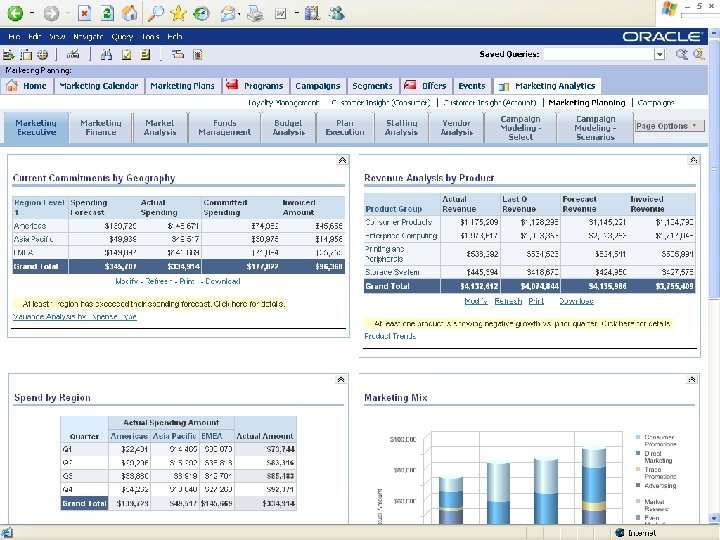Open the Budget Analysis tab

tap(289, 127)
